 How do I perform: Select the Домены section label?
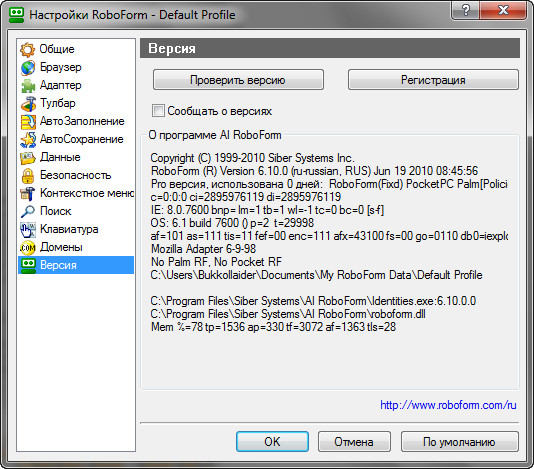(x=61, y=247)
